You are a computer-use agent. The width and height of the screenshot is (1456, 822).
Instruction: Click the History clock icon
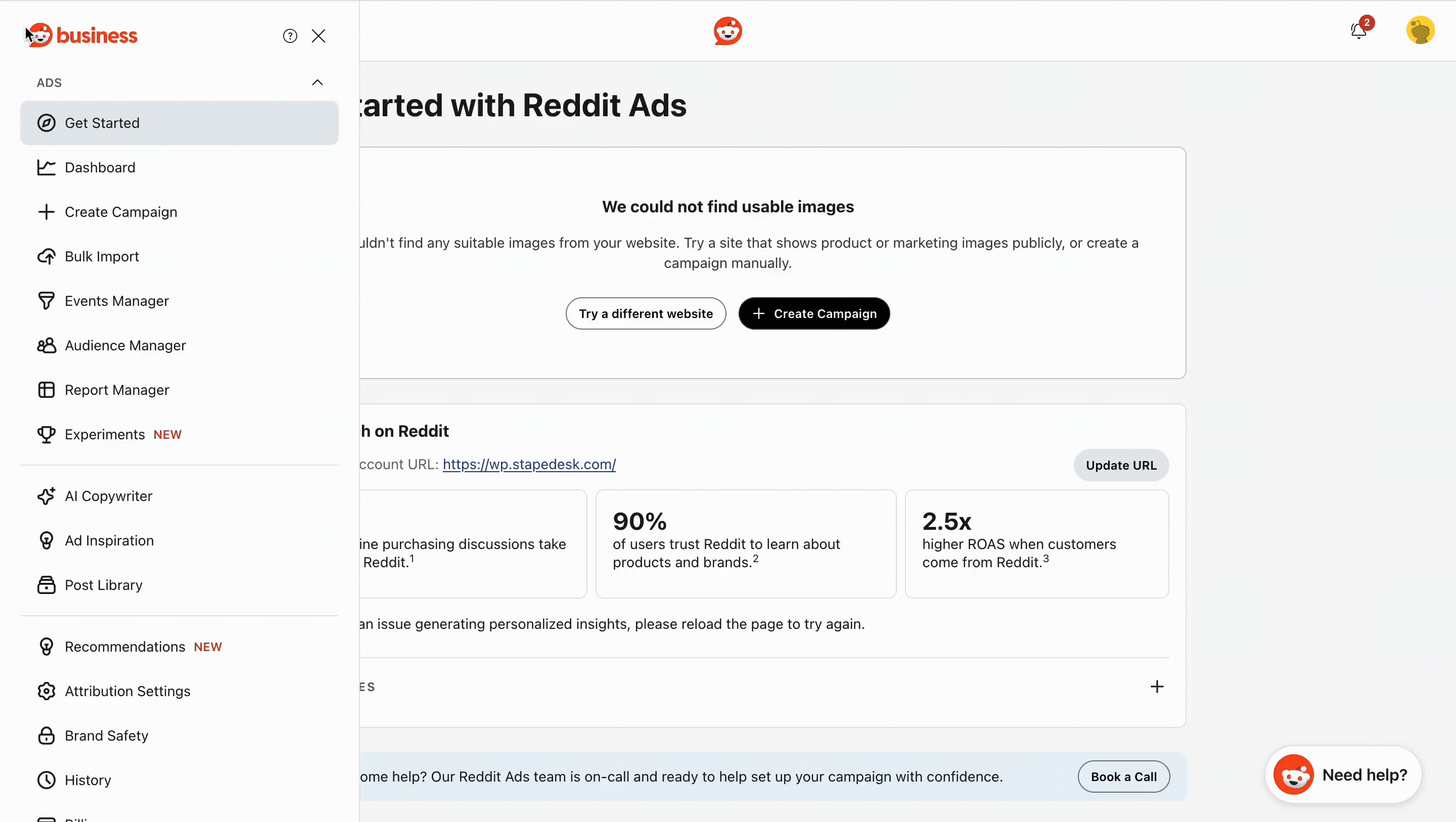tap(47, 780)
